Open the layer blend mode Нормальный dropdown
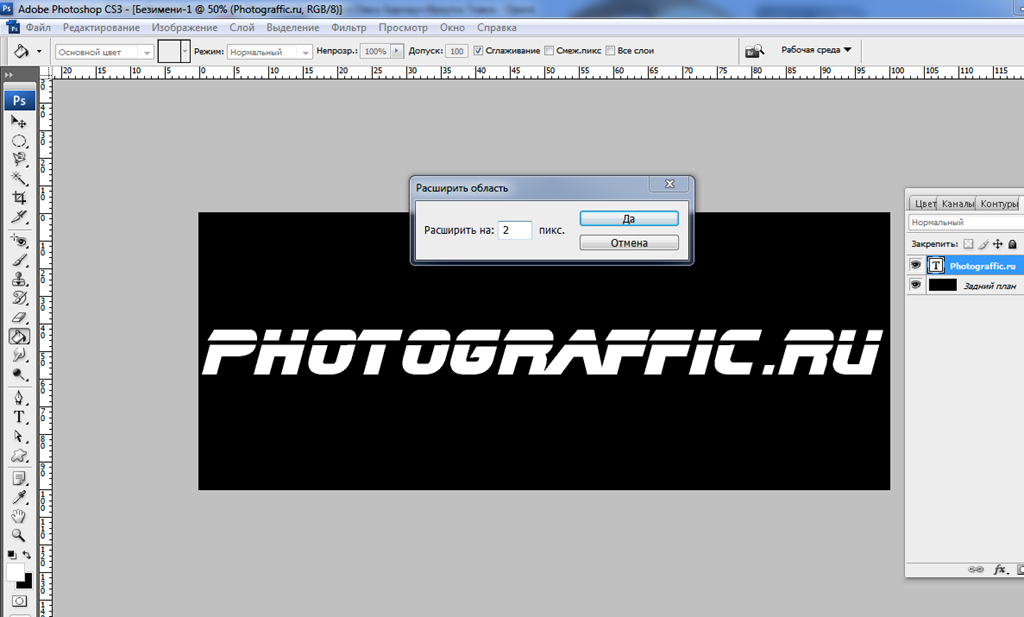The image size is (1024, 617). click(966, 222)
